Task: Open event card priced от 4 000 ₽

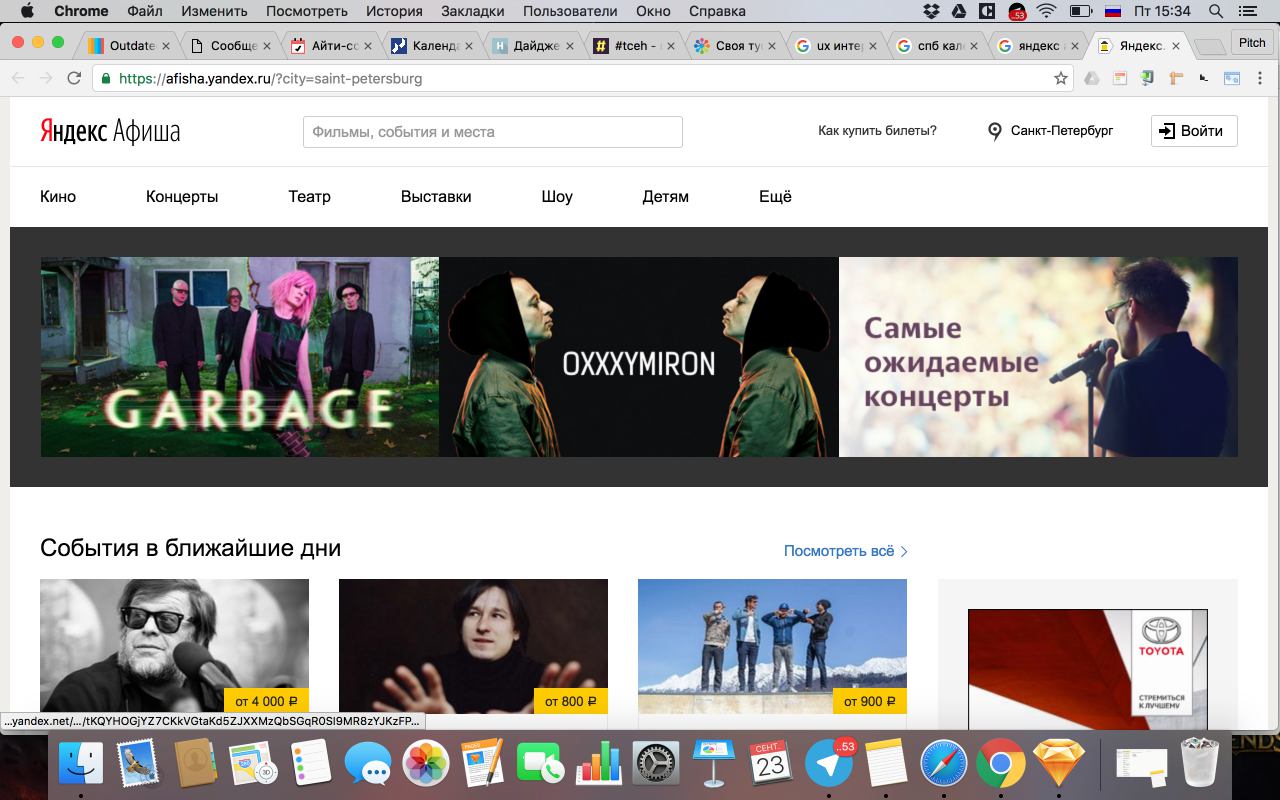Action: click(x=174, y=646)
